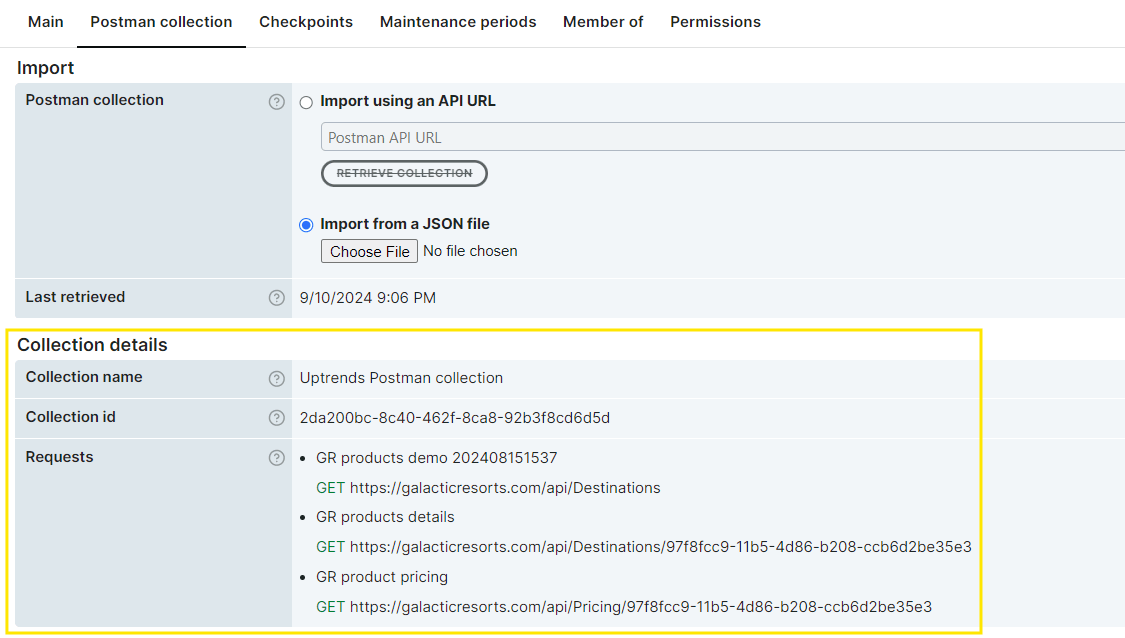
Task: Switch to the Postman collection tab
Action: click(161, 22)
